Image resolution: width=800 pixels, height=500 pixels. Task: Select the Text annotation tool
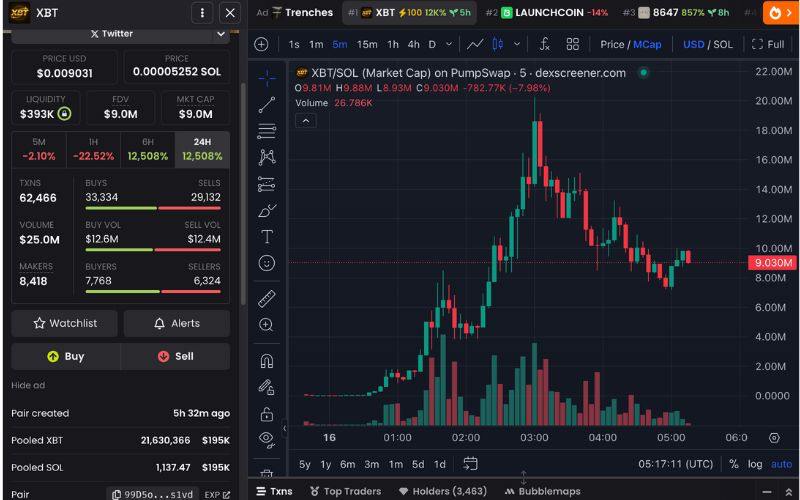pyautogui.click(x=267, y=236)
